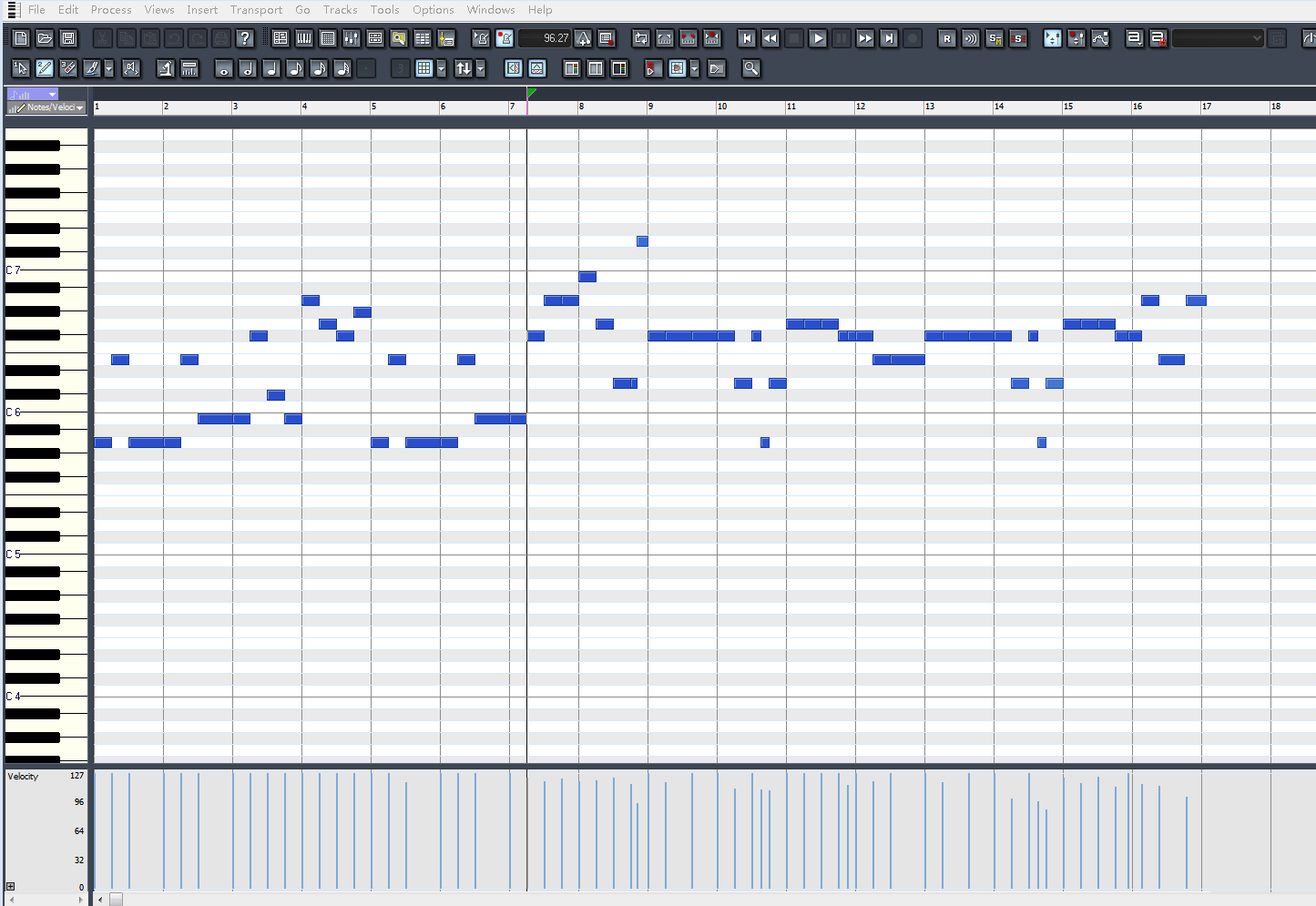
Task: Click the tempo field showing 96.27
Action: 546,38
